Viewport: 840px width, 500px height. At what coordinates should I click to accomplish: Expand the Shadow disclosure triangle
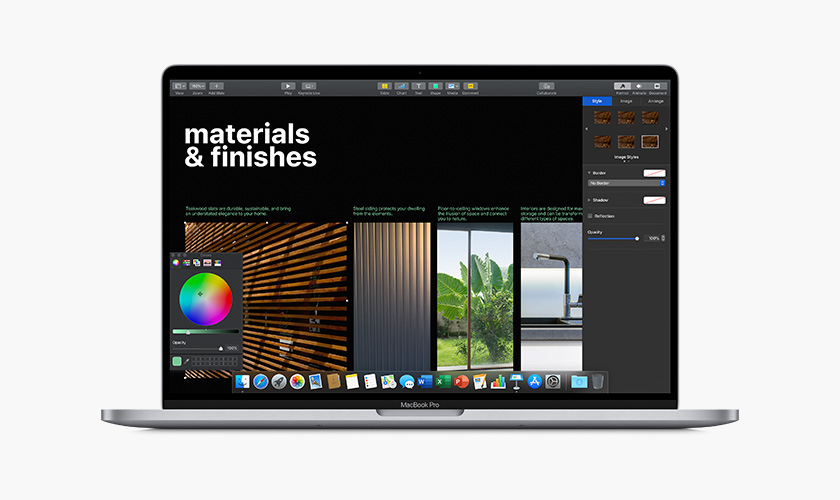tap(589, 200)
